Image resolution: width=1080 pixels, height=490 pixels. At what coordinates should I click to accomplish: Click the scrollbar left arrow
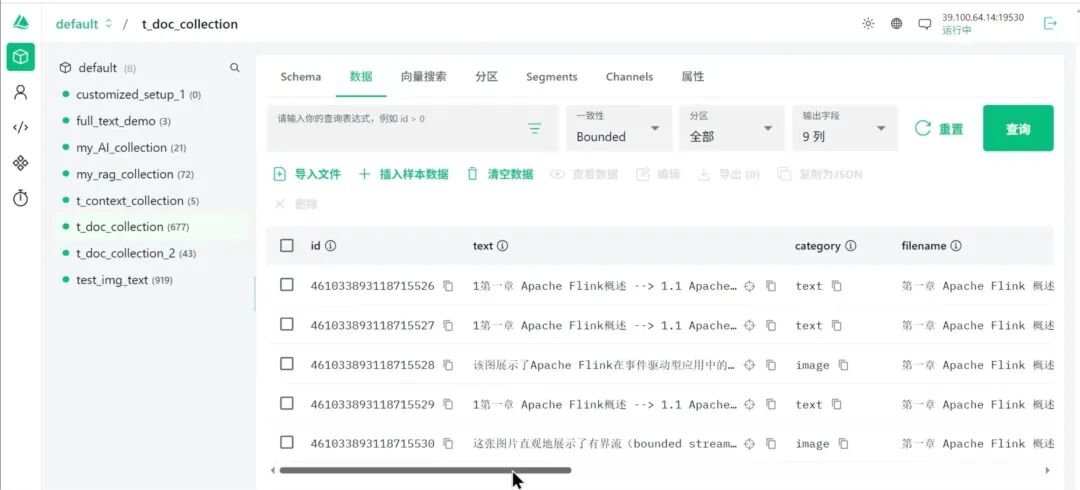273,470
